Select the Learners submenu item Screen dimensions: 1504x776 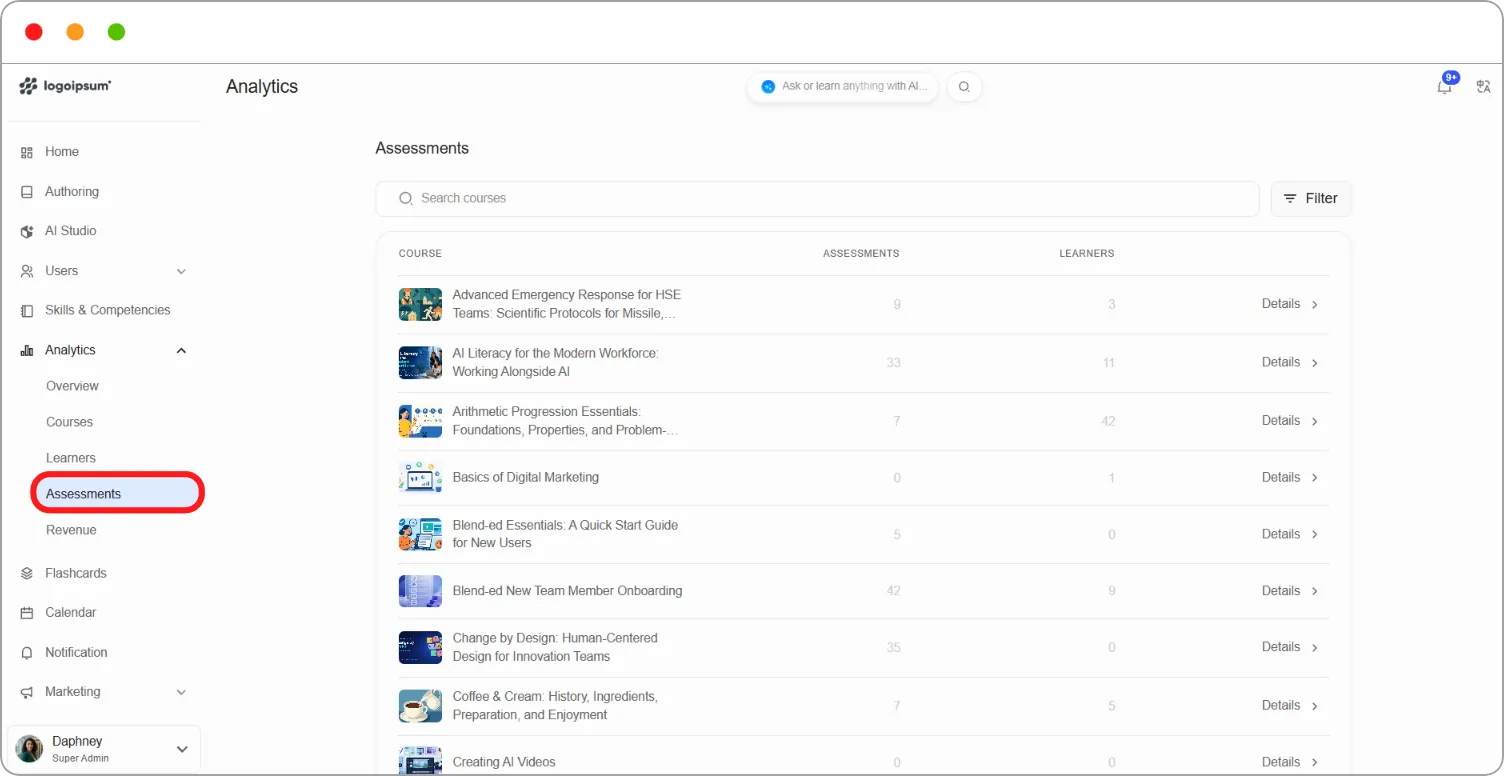coord(71,458)
